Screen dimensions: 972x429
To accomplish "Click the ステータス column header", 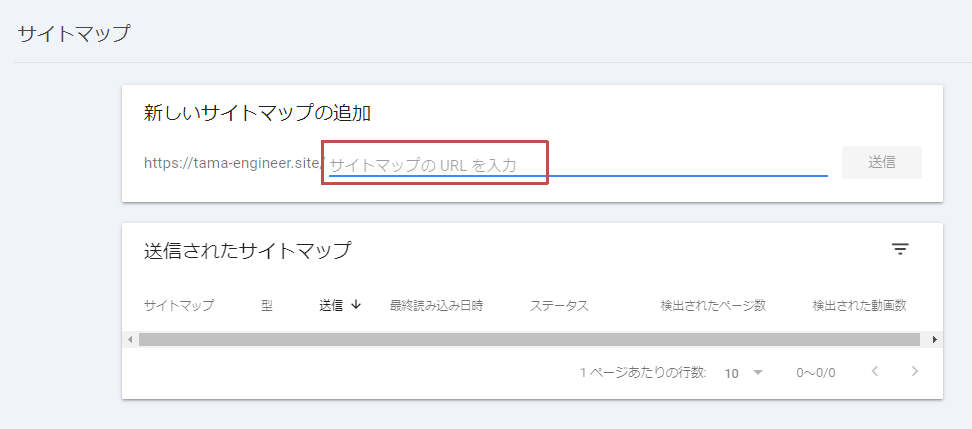I will pyautogui.click(x=559, y=306).
